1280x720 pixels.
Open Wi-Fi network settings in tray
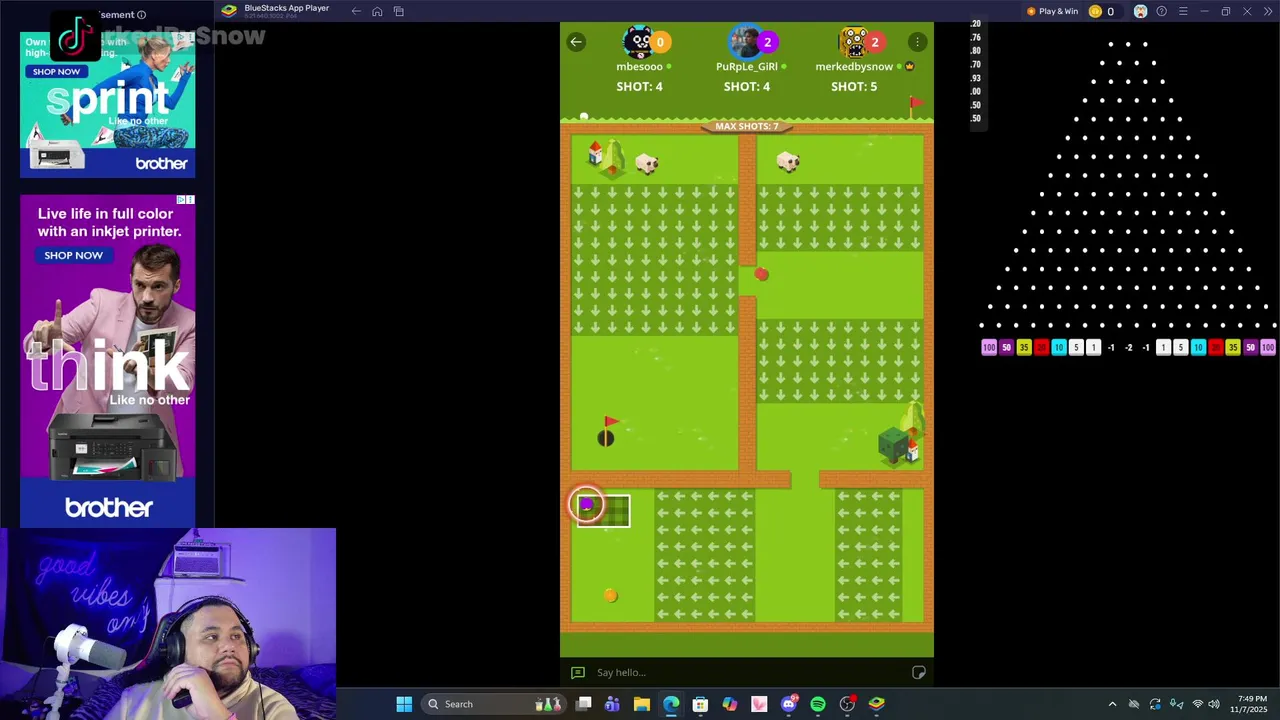click(x=1197, y=704)
